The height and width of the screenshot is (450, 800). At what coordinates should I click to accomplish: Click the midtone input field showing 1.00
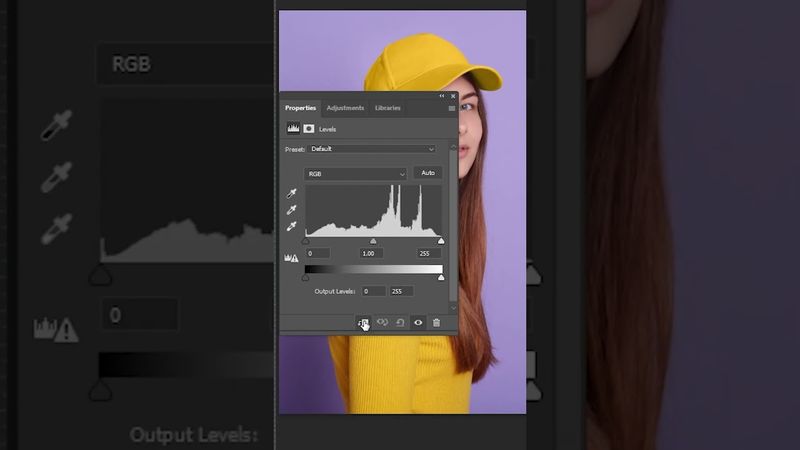click(372, 254)
